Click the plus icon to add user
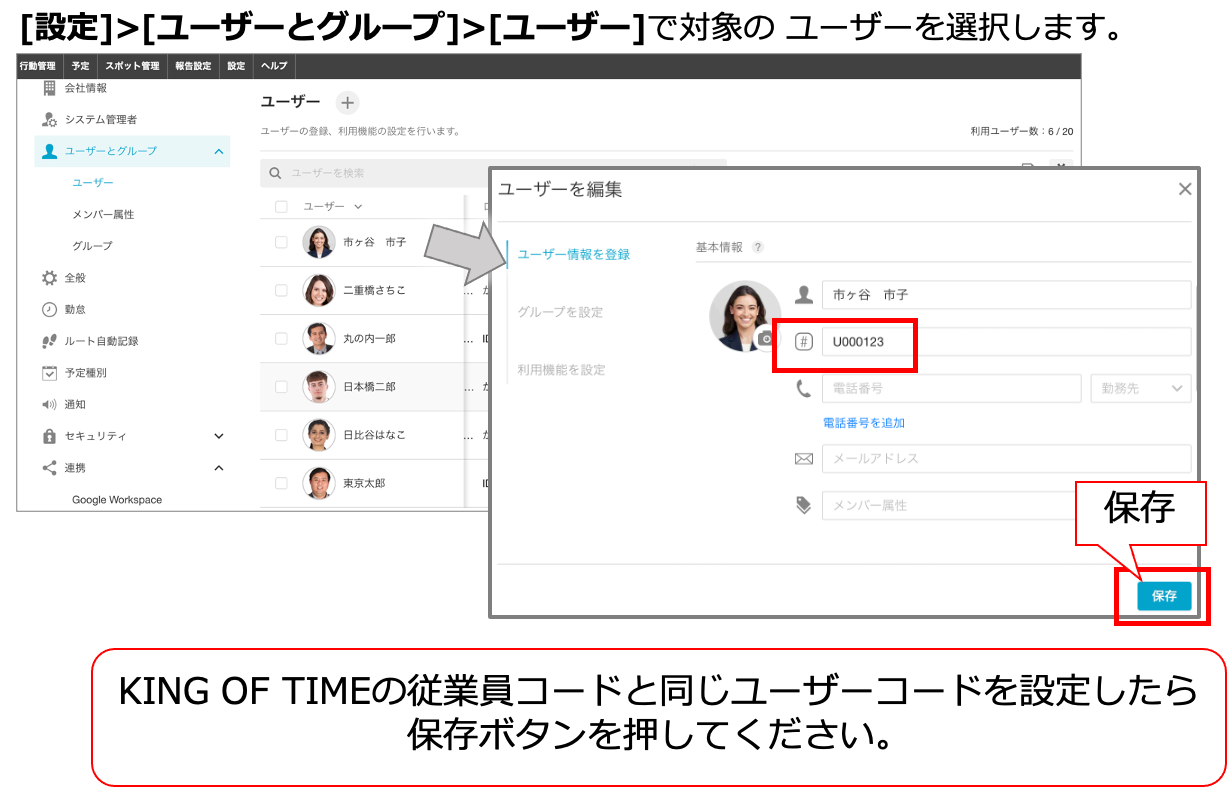 click(x=347, y=103)
